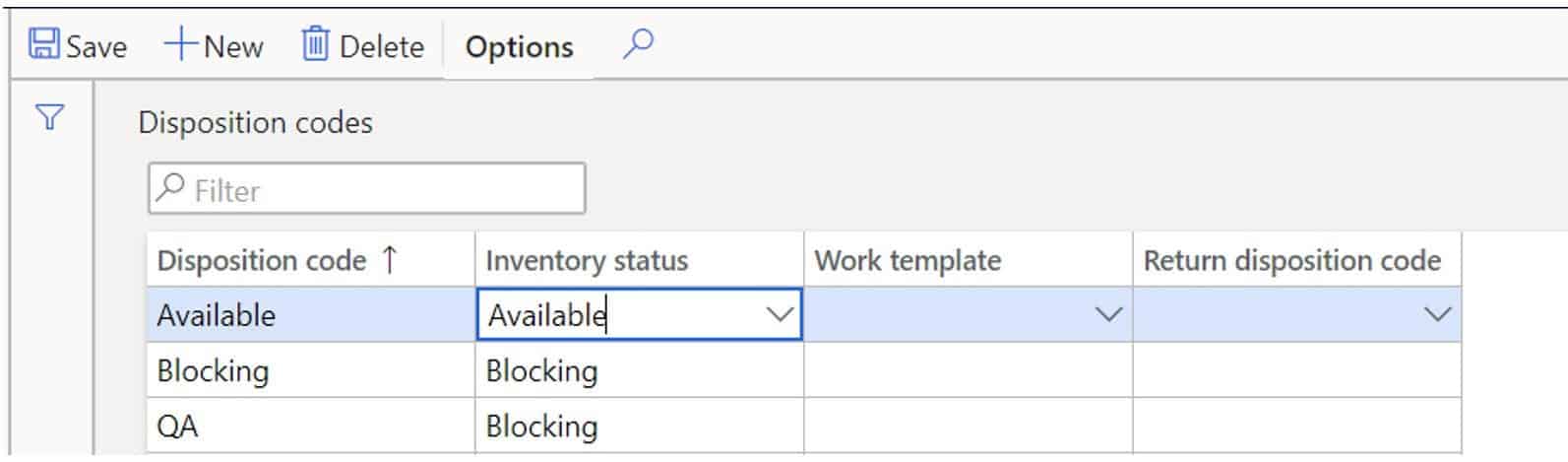Click the Work template cell for Blocking

968,371
